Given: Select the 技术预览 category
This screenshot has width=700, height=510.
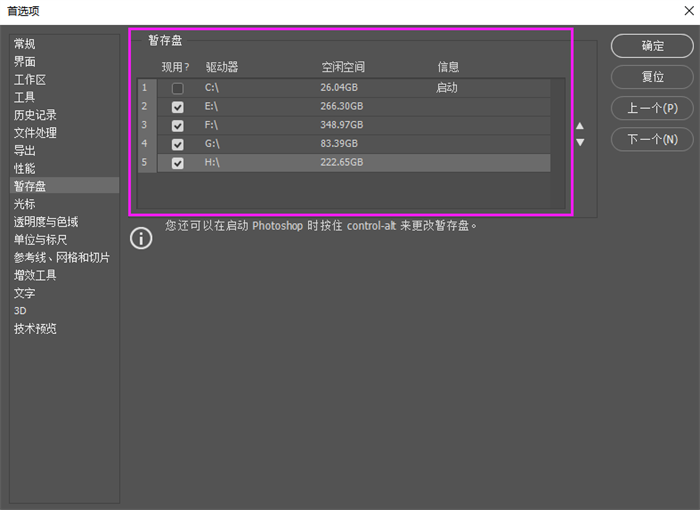Looking at the screenshot, I should pyautogui.click(x=35, y=329).
